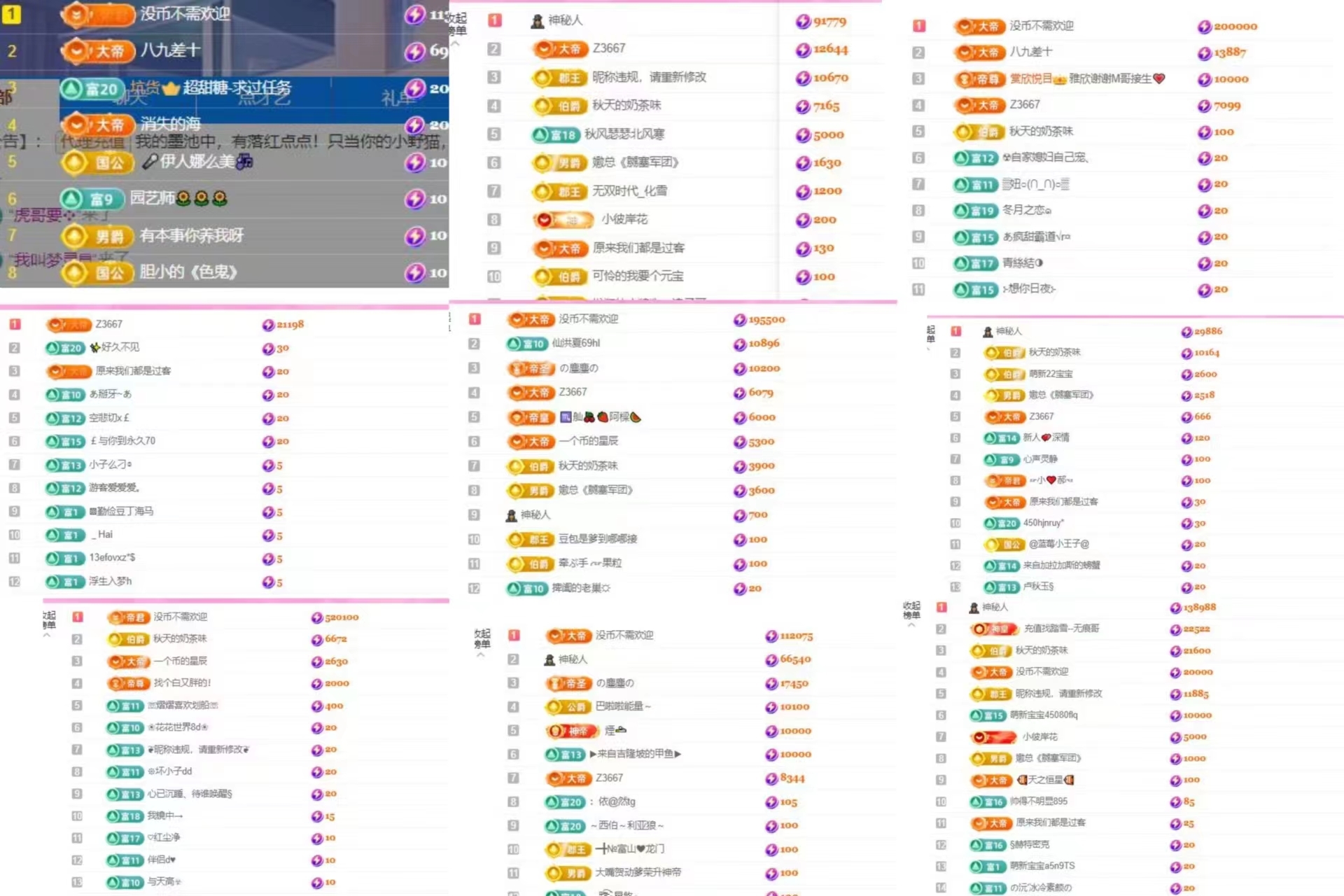Select the user 卢秋王§

[x=1038, y=587]
